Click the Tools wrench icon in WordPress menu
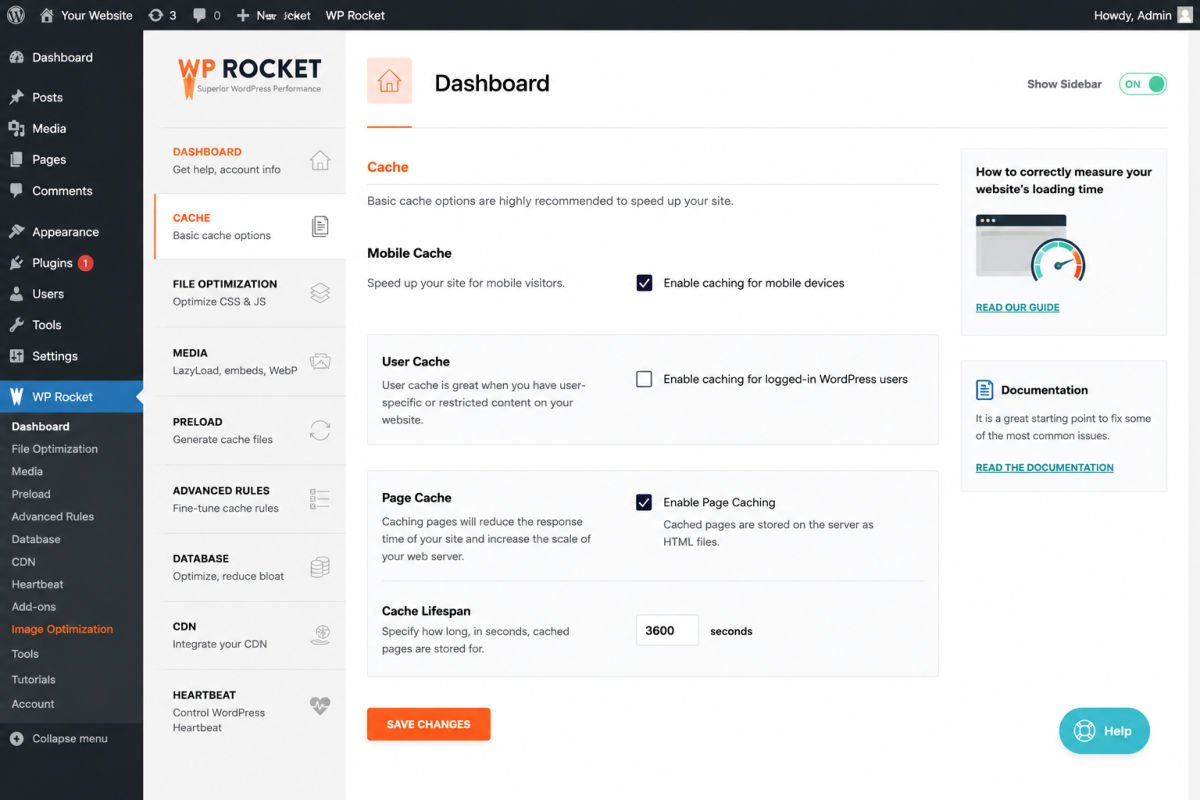 16,325
